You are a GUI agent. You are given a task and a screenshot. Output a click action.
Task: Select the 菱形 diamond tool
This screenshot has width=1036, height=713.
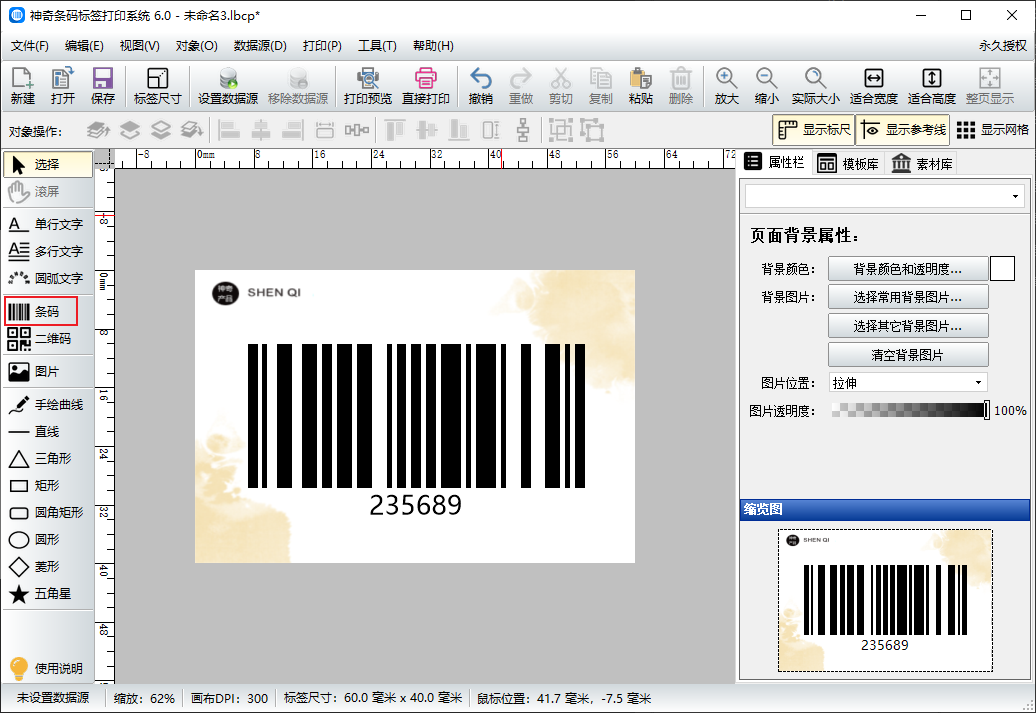click(x=48, y=567)
